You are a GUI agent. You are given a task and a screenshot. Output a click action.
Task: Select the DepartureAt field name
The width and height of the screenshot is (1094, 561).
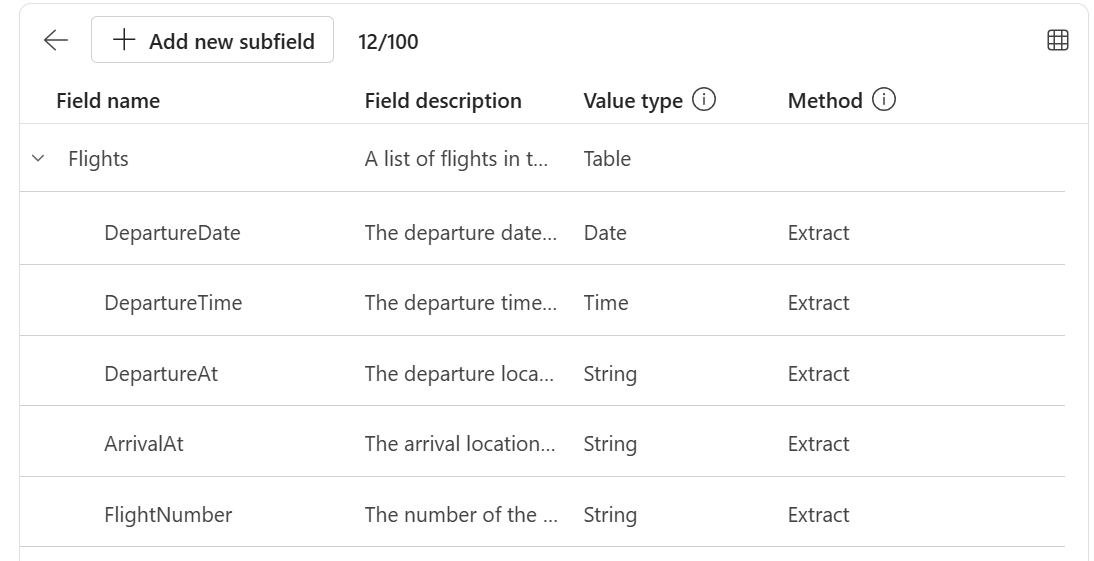(x=161, y=373)
